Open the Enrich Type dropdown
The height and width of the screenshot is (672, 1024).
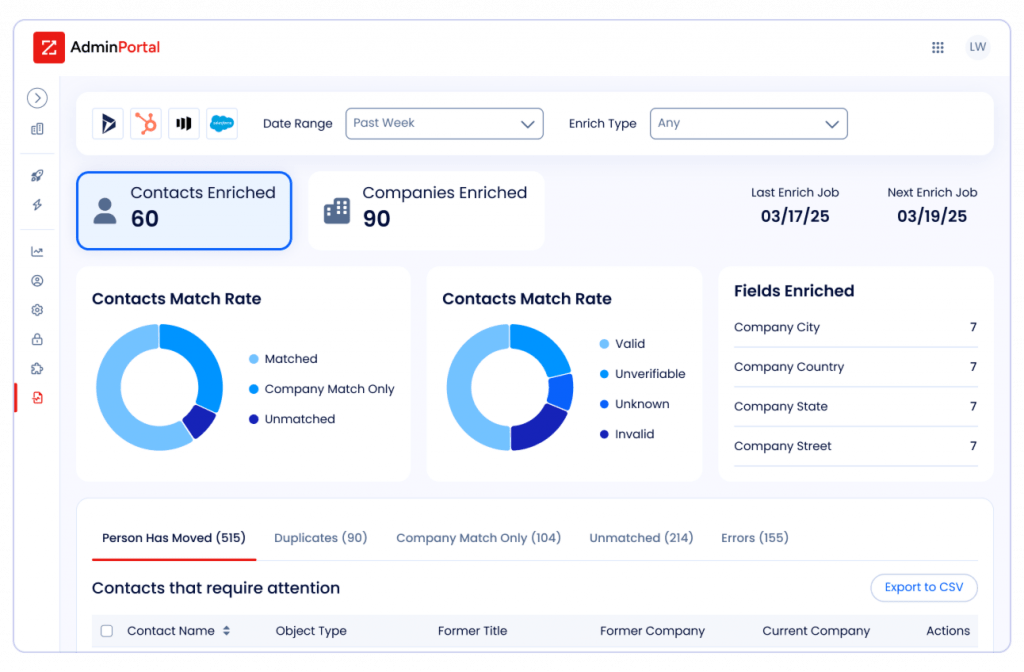748,124
